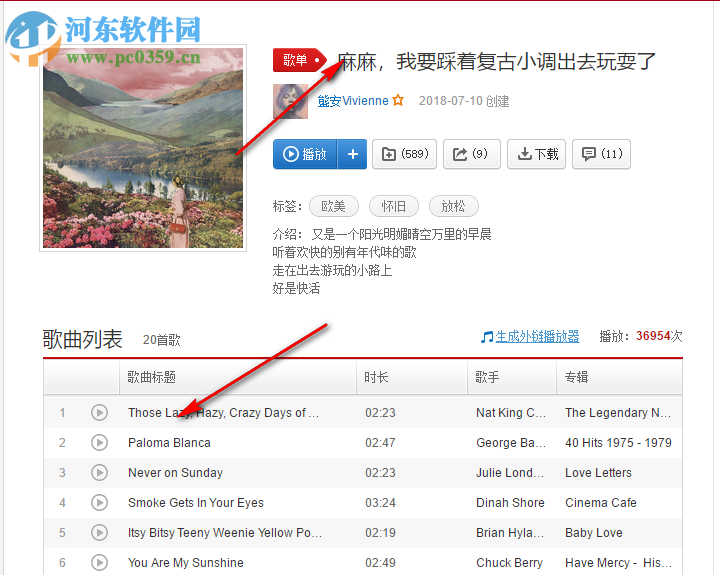Play song 1 Those Lazy, Hazy, Crazy Days
This screenshot has width=720, height=575.
pos(99,412)
